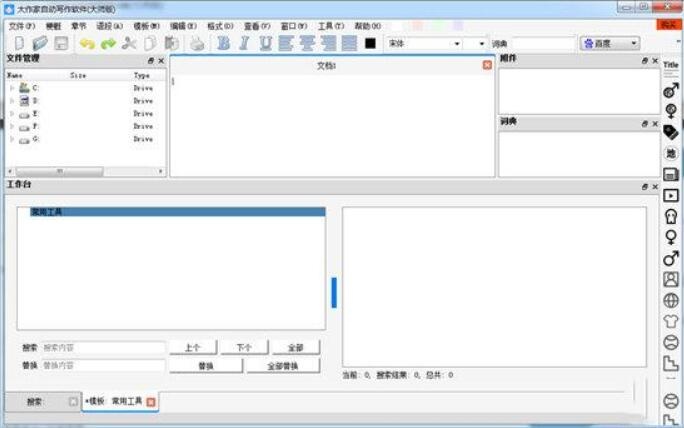684x428 pixels.
Task: Toggle bold formatting
Action: 223,43
